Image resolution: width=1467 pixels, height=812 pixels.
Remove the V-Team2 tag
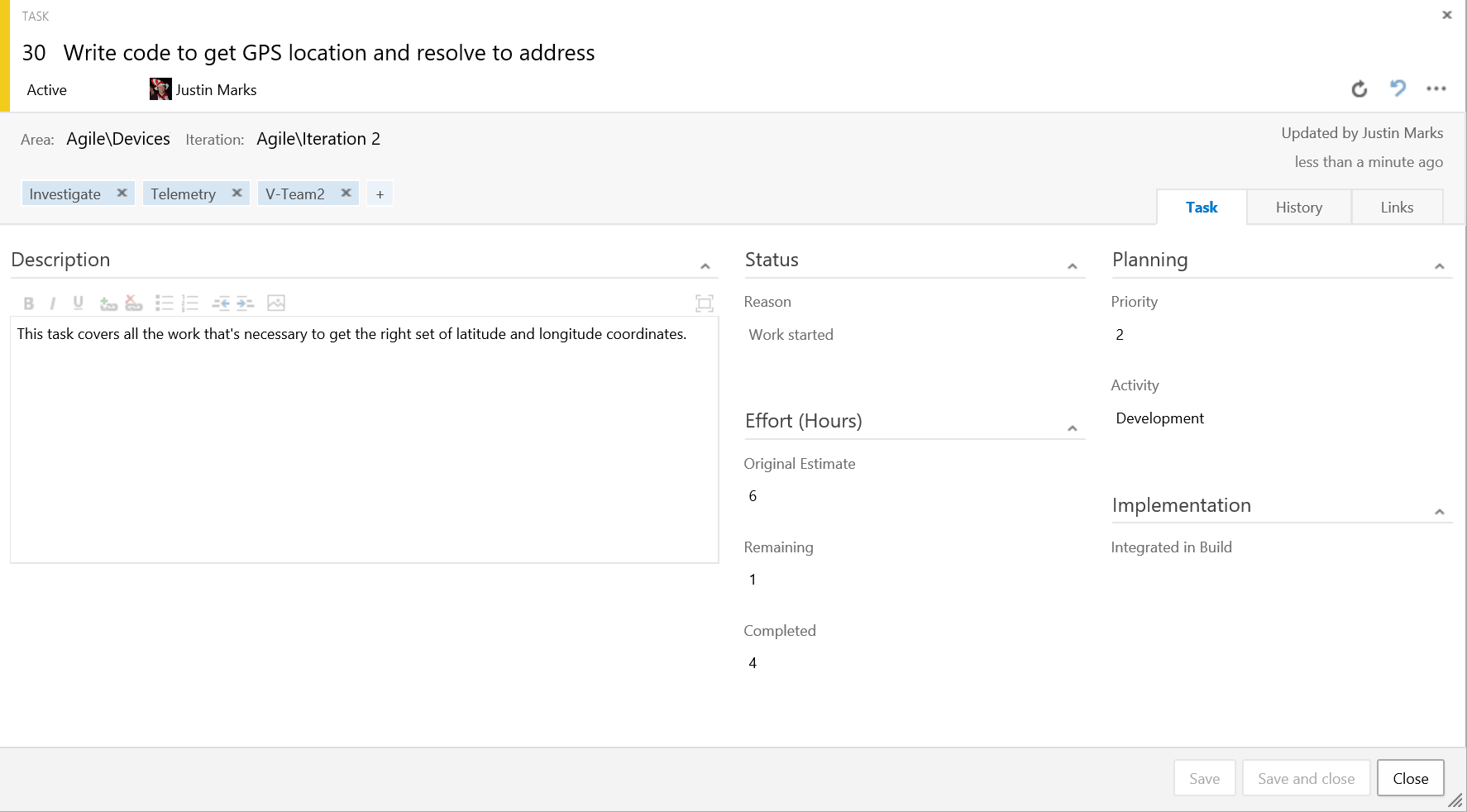click(346, 193)
